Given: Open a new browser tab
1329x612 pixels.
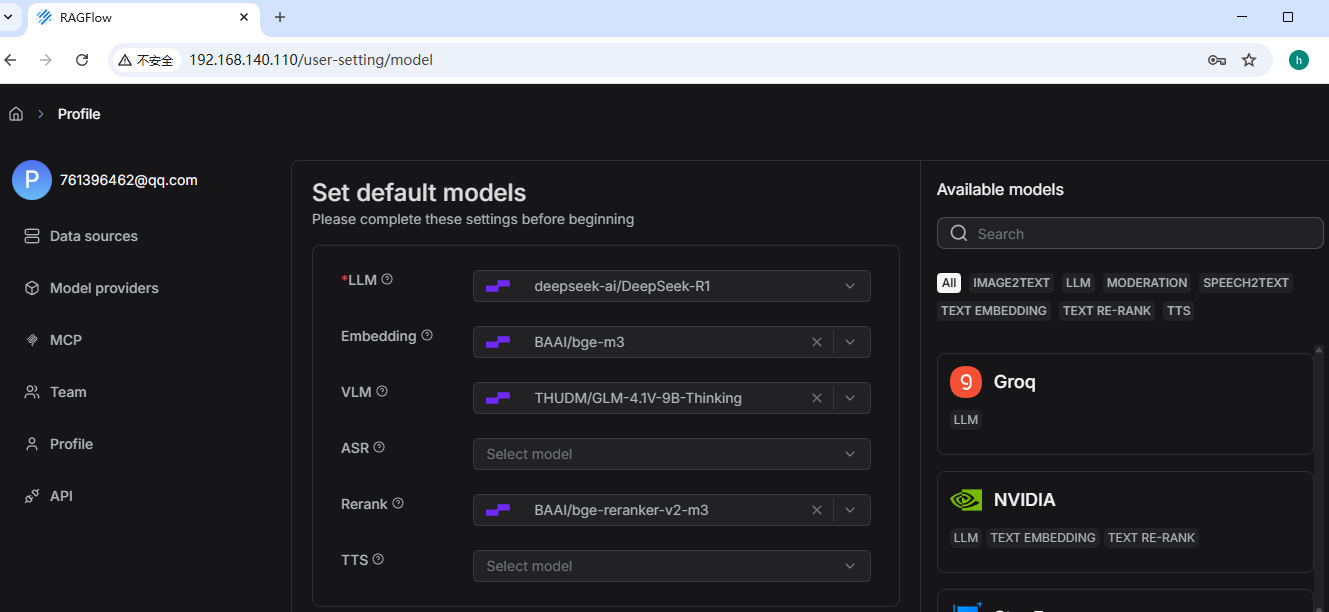Looking at the screenshot, I should [280, 17].
